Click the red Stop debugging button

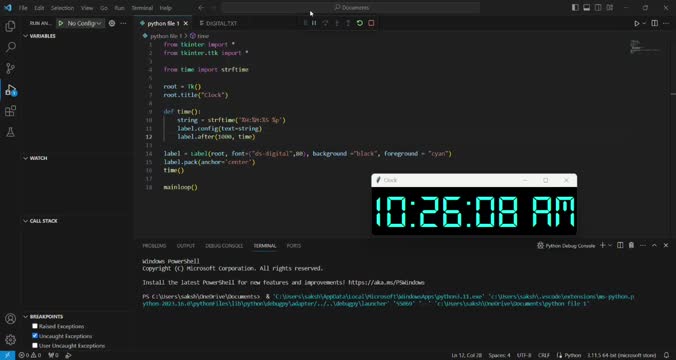(371, 23)
